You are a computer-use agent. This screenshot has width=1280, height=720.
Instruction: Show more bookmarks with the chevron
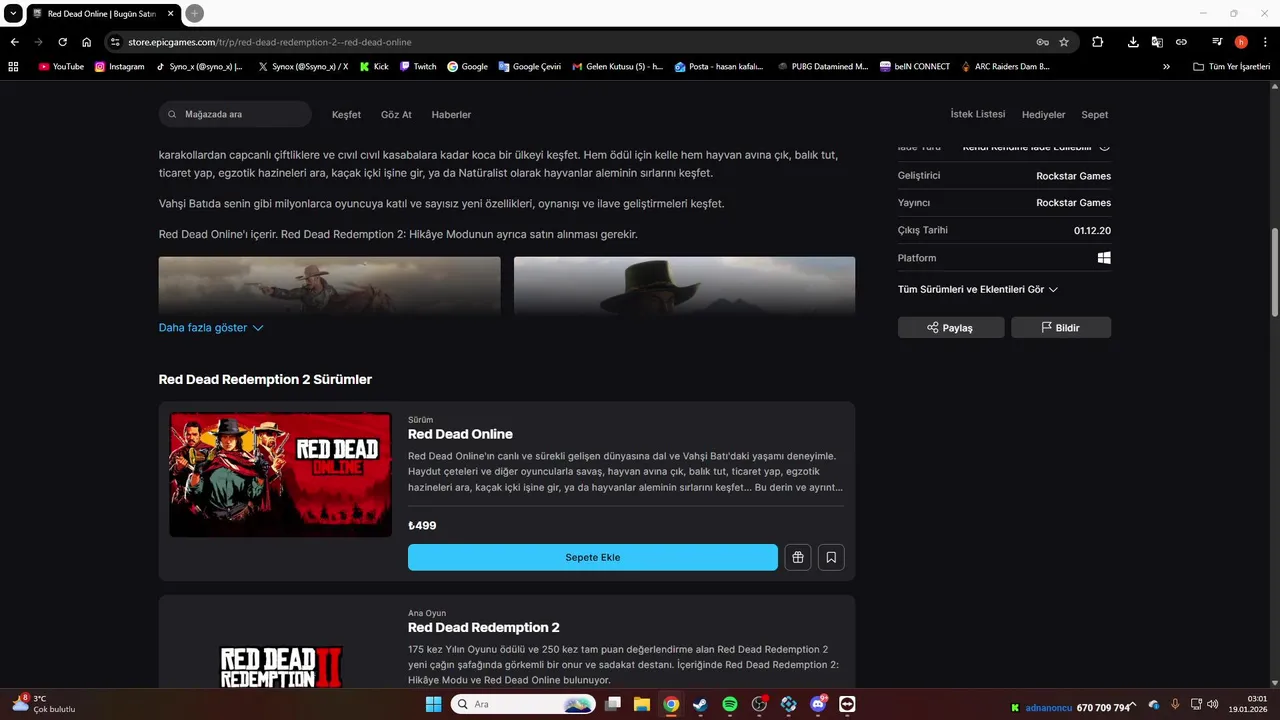(1166, 67)
